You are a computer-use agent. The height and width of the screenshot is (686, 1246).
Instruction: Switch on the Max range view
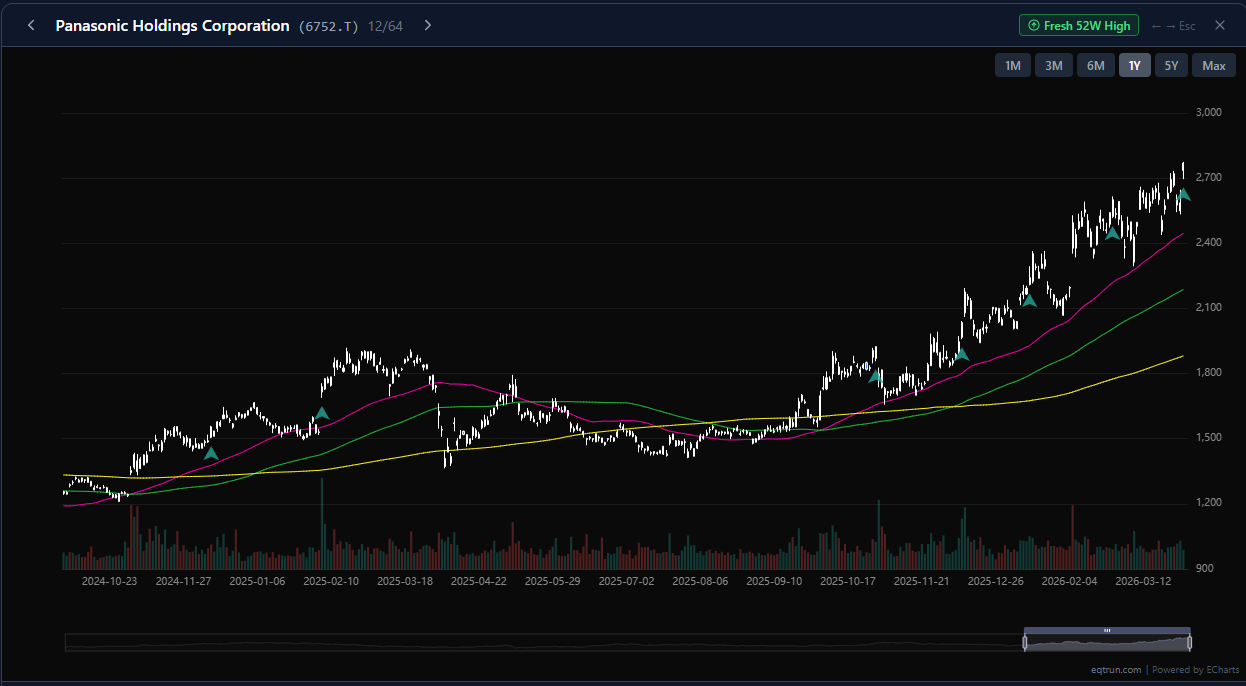[1213, 64]
